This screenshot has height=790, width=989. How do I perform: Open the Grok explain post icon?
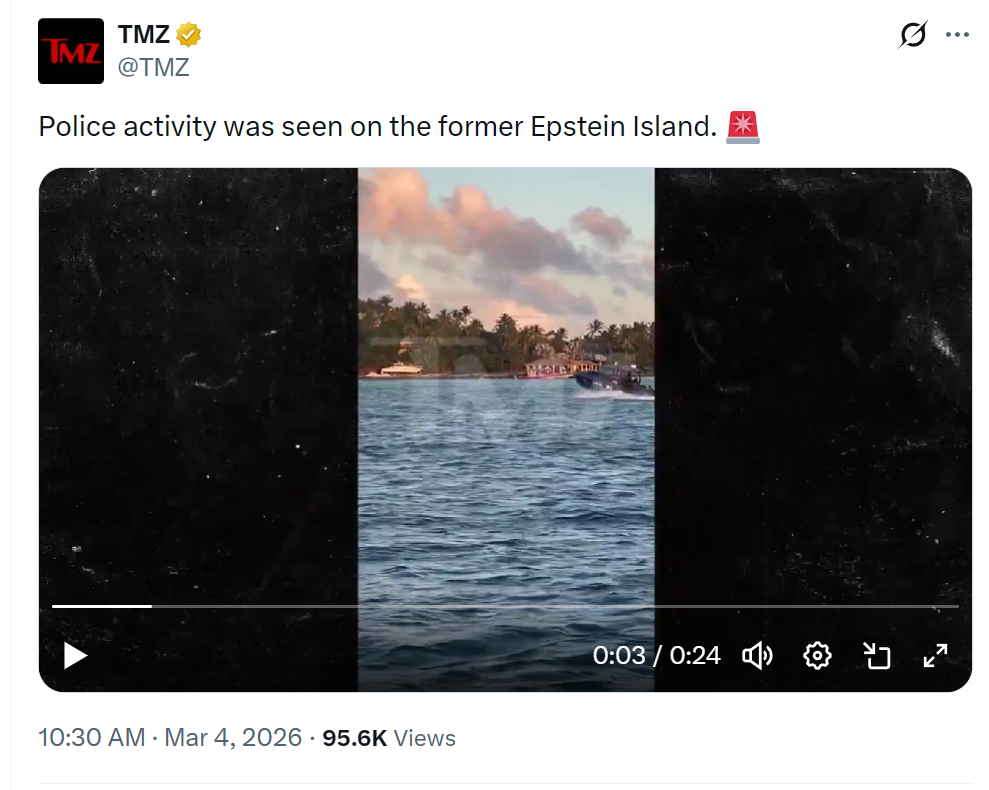click(913, 35)
